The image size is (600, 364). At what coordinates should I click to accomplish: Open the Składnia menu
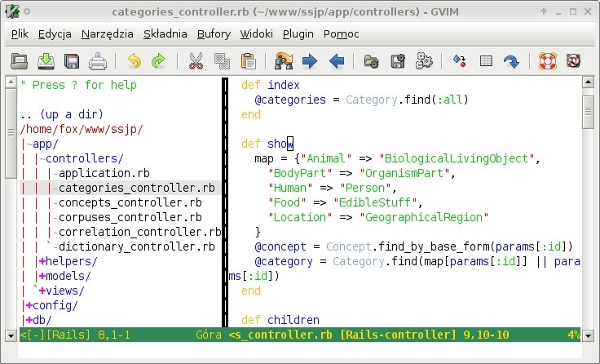tap(165, 34)
